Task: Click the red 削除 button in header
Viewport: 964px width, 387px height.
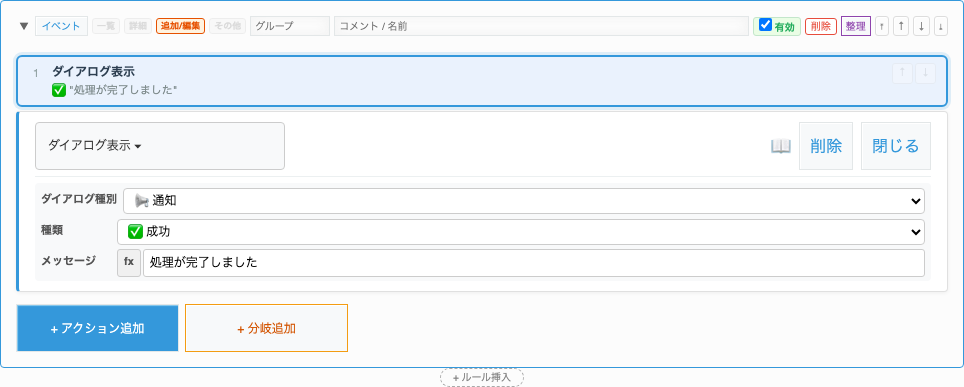Action: coord(821,26)
